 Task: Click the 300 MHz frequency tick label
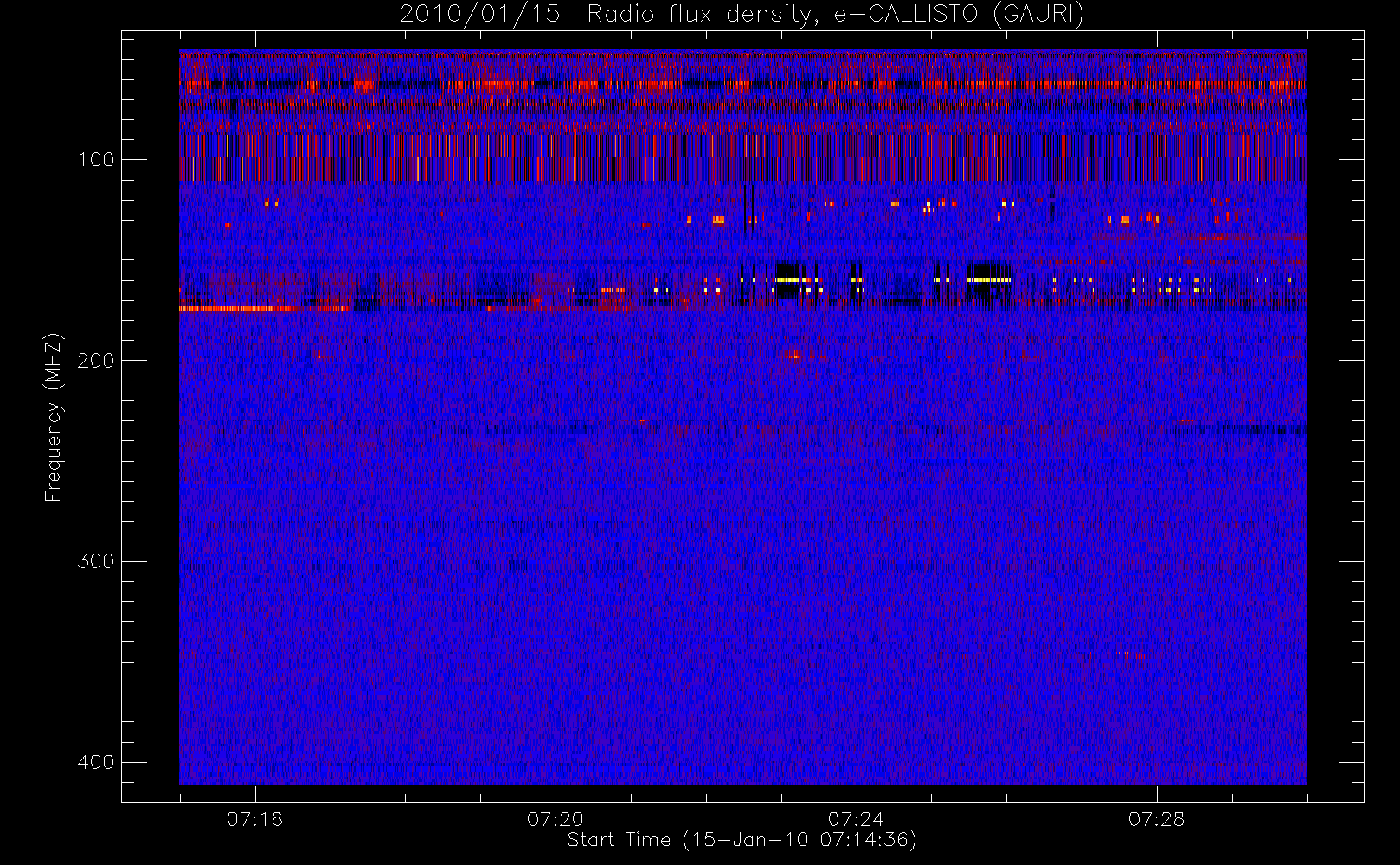click(95, 561)
